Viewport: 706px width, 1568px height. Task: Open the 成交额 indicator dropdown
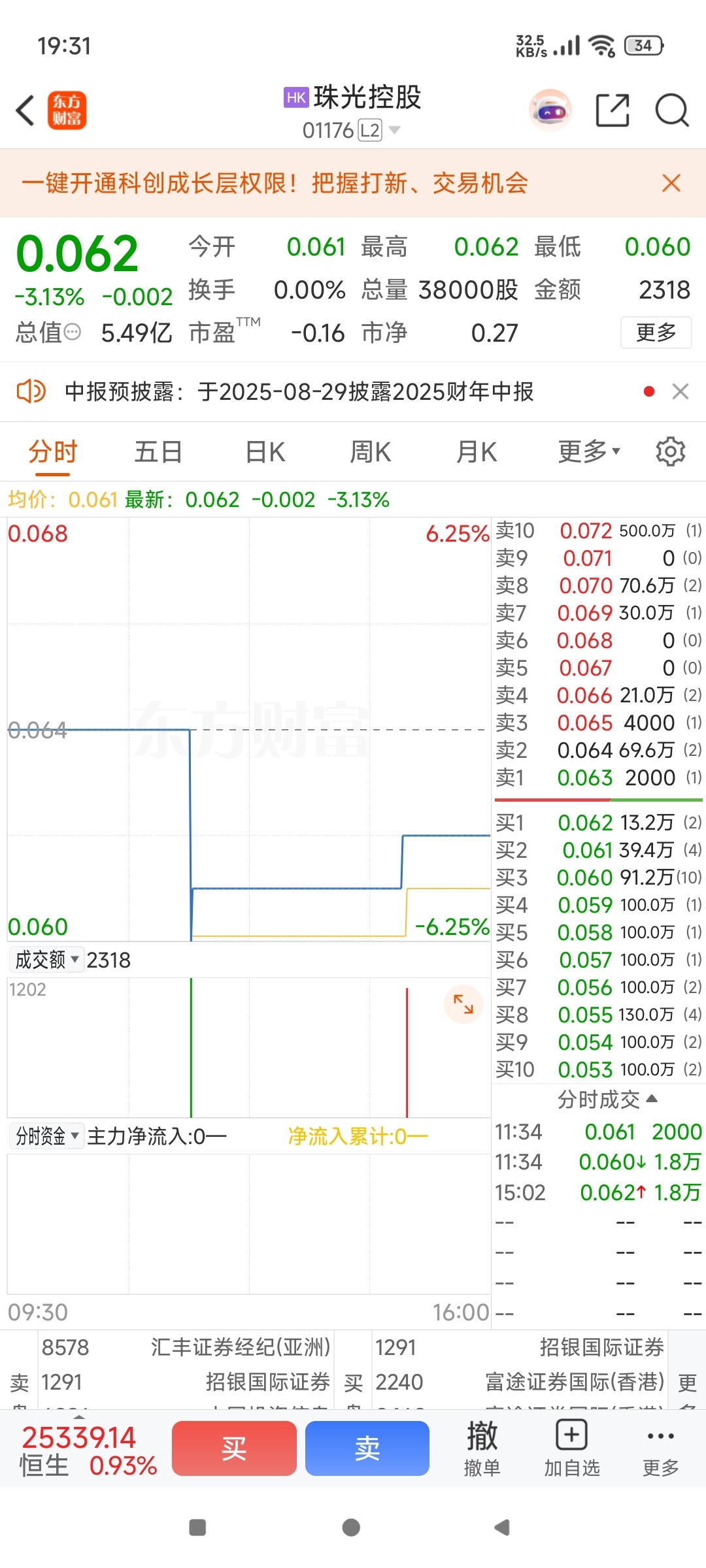pos(46,959)
